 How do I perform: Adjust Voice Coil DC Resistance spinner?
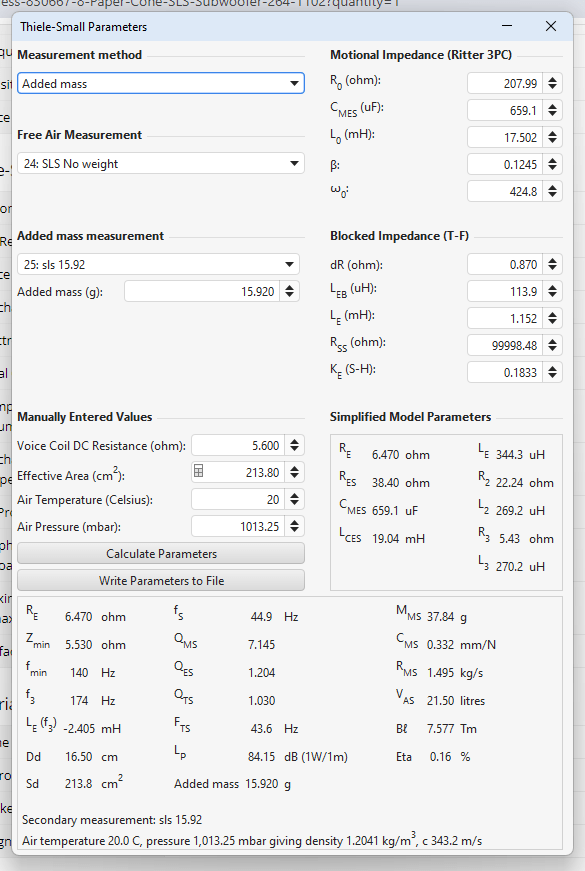tap(294, 445)
